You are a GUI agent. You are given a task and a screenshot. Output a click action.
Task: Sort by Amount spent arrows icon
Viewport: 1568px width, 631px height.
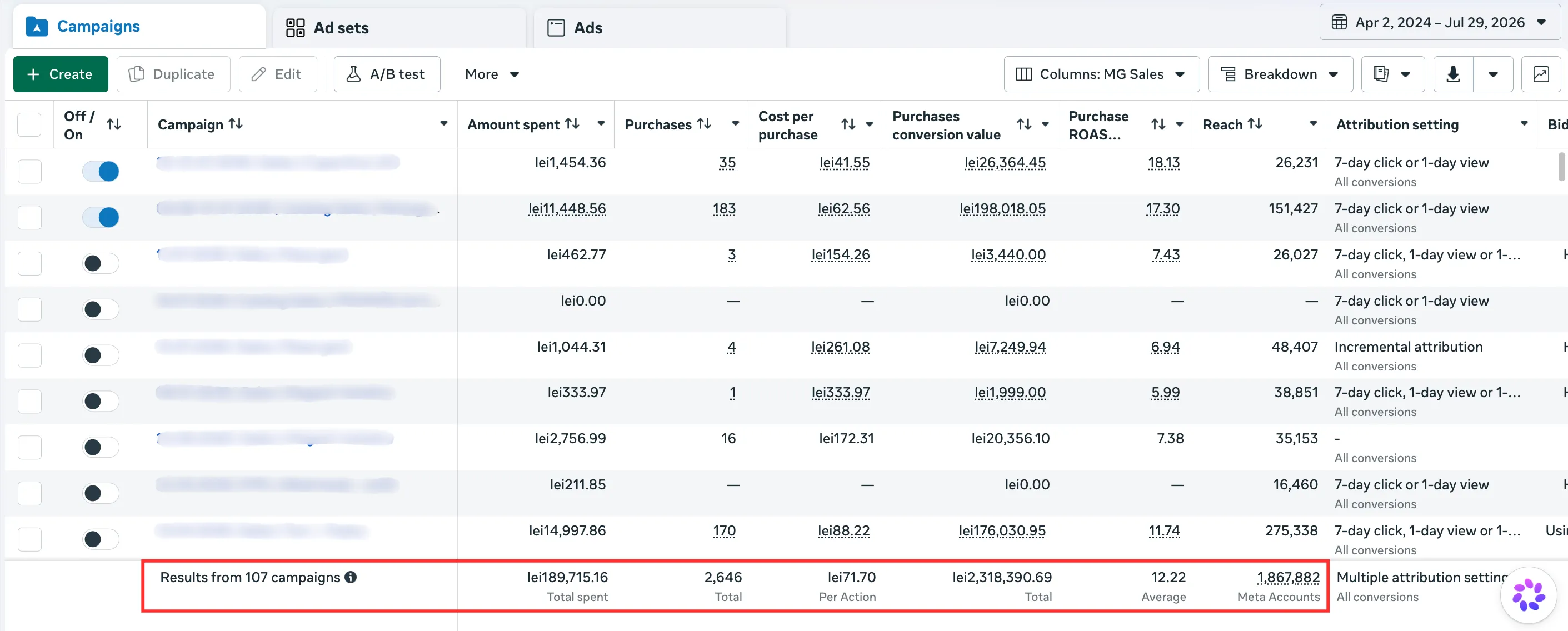(572, 124)
